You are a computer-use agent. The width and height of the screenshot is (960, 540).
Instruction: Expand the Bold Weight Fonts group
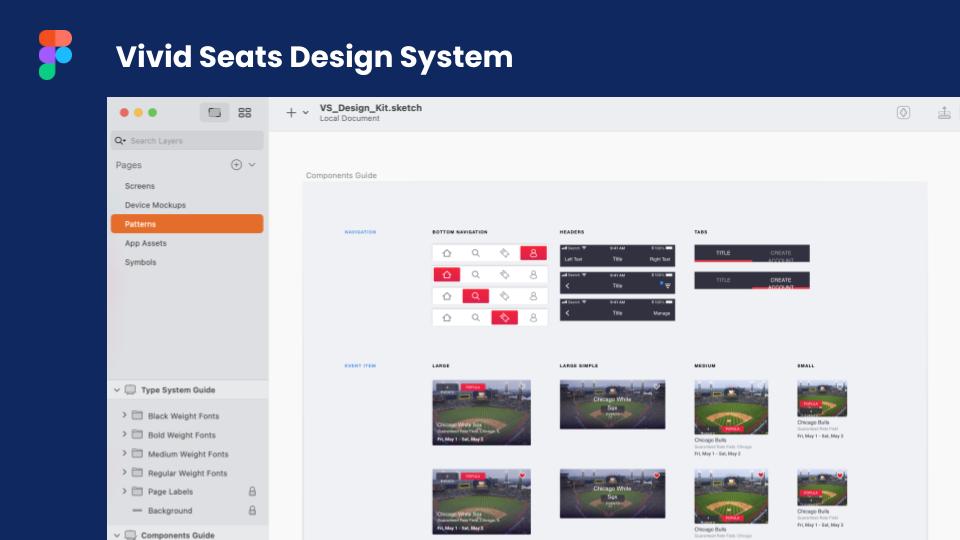coord(124,434)
